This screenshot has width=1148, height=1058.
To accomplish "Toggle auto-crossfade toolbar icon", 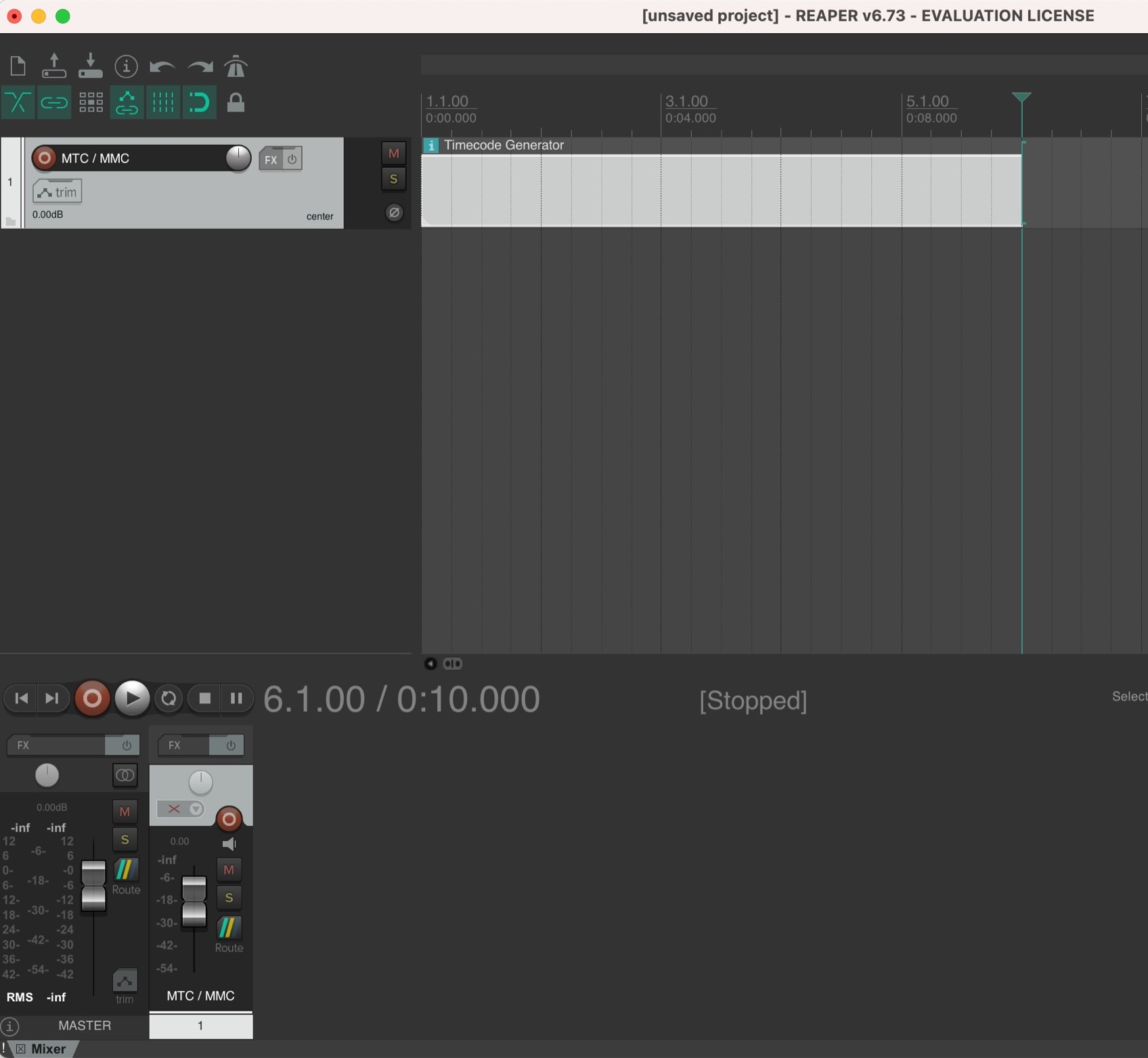I will coord(18,103).
